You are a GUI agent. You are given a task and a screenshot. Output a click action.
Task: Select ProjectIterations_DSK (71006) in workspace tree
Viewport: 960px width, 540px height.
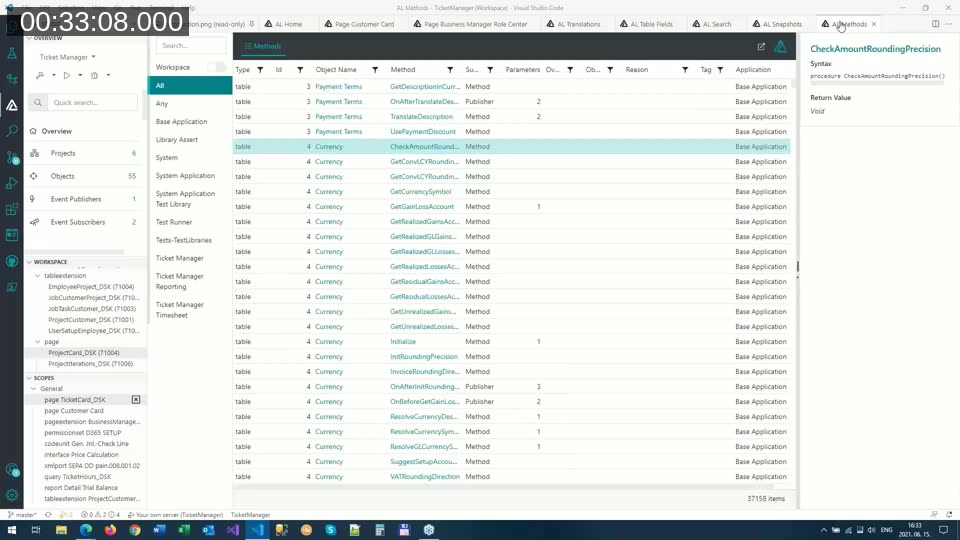(x=91, y=364)
